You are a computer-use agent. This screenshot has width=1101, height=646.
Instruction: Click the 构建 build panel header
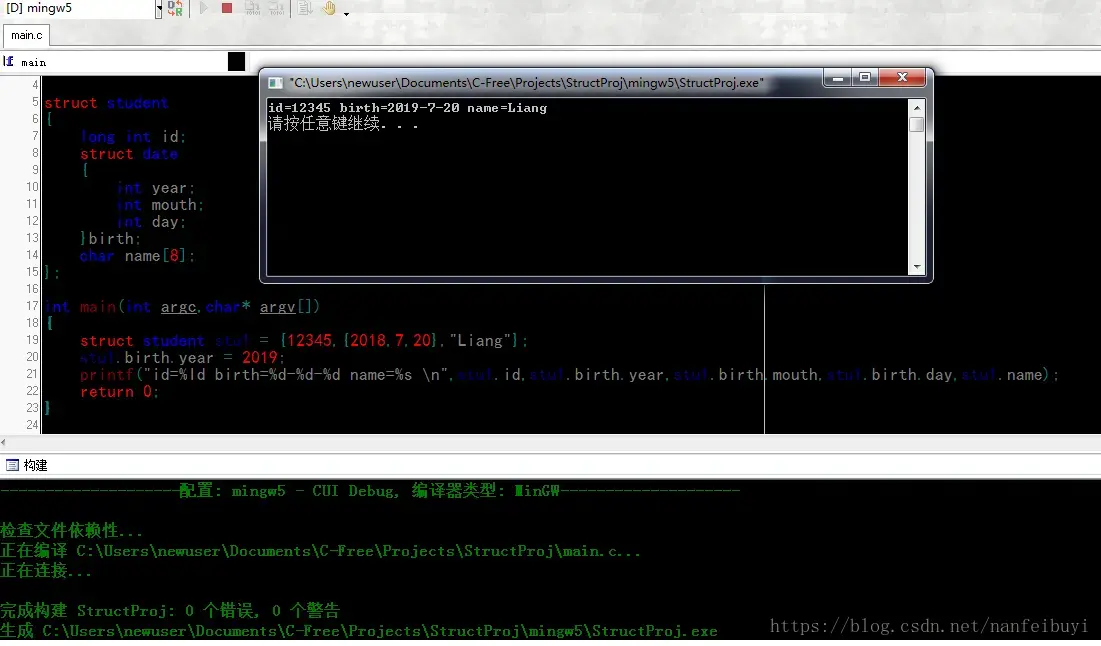coord(35,465)
